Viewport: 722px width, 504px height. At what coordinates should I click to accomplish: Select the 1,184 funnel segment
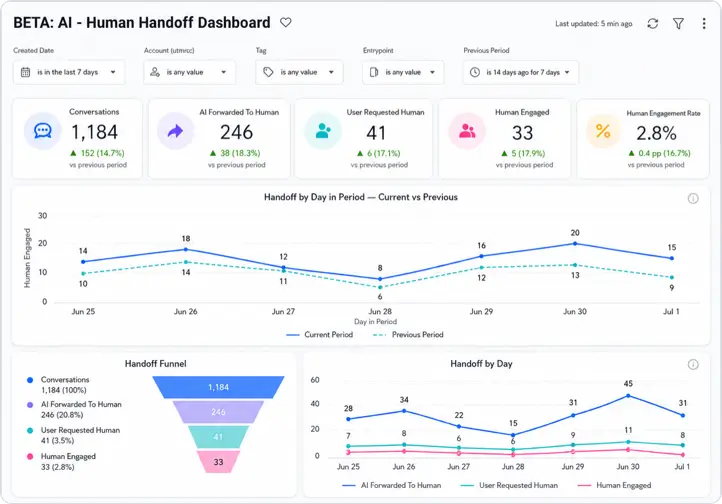click(x=218, y=387)
